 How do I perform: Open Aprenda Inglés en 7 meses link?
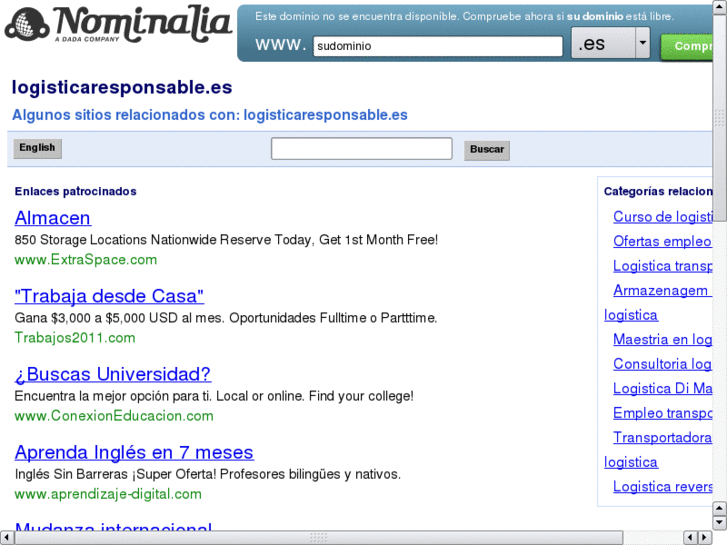click(x=134, y=452)
